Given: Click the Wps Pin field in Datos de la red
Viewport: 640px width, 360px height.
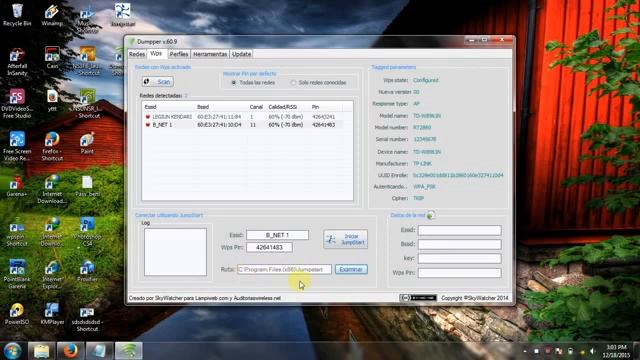Looking at the screenshot, I should tap(460, 273).
